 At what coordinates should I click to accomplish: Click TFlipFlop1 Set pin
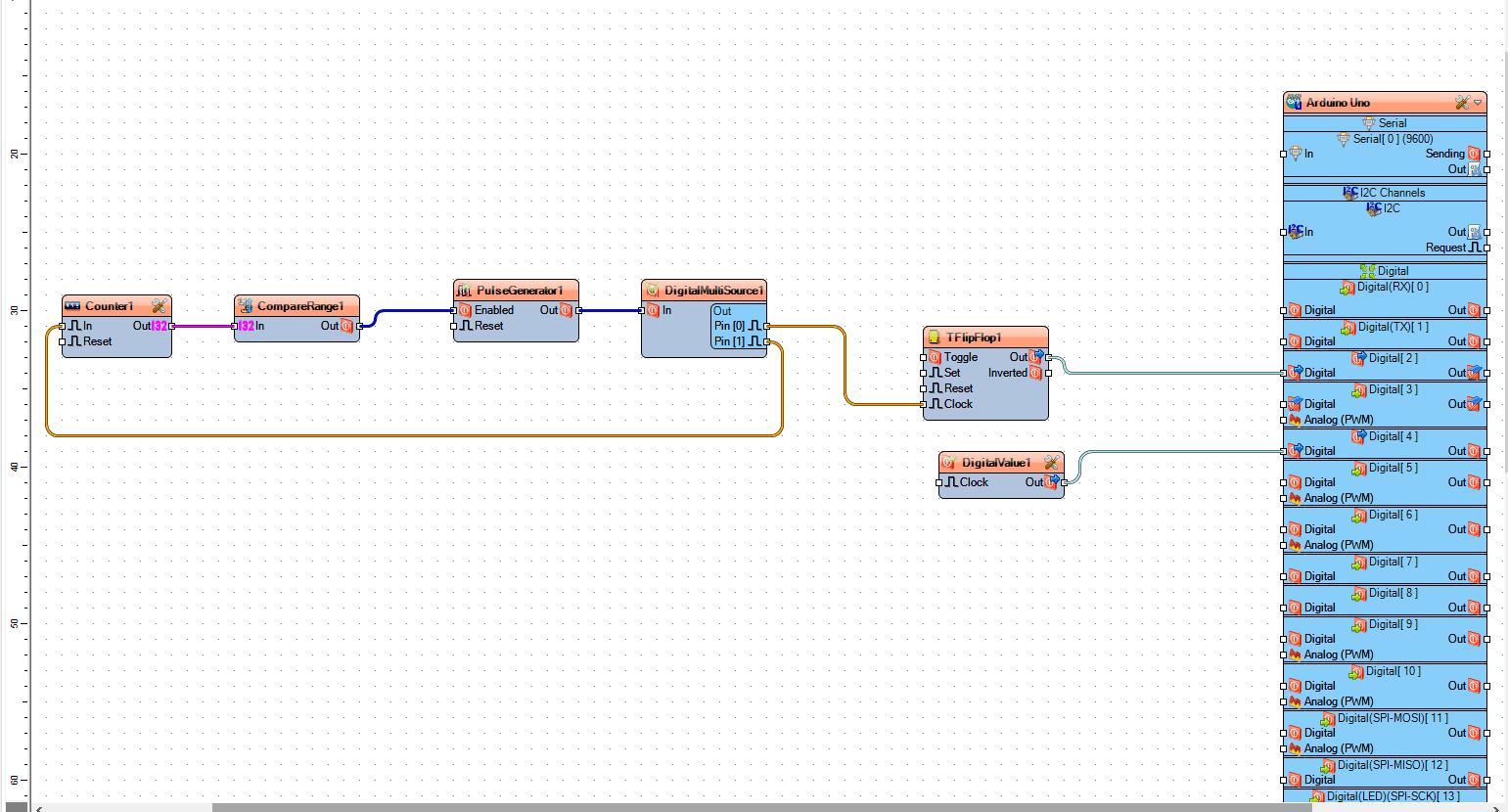coord(924,373)
